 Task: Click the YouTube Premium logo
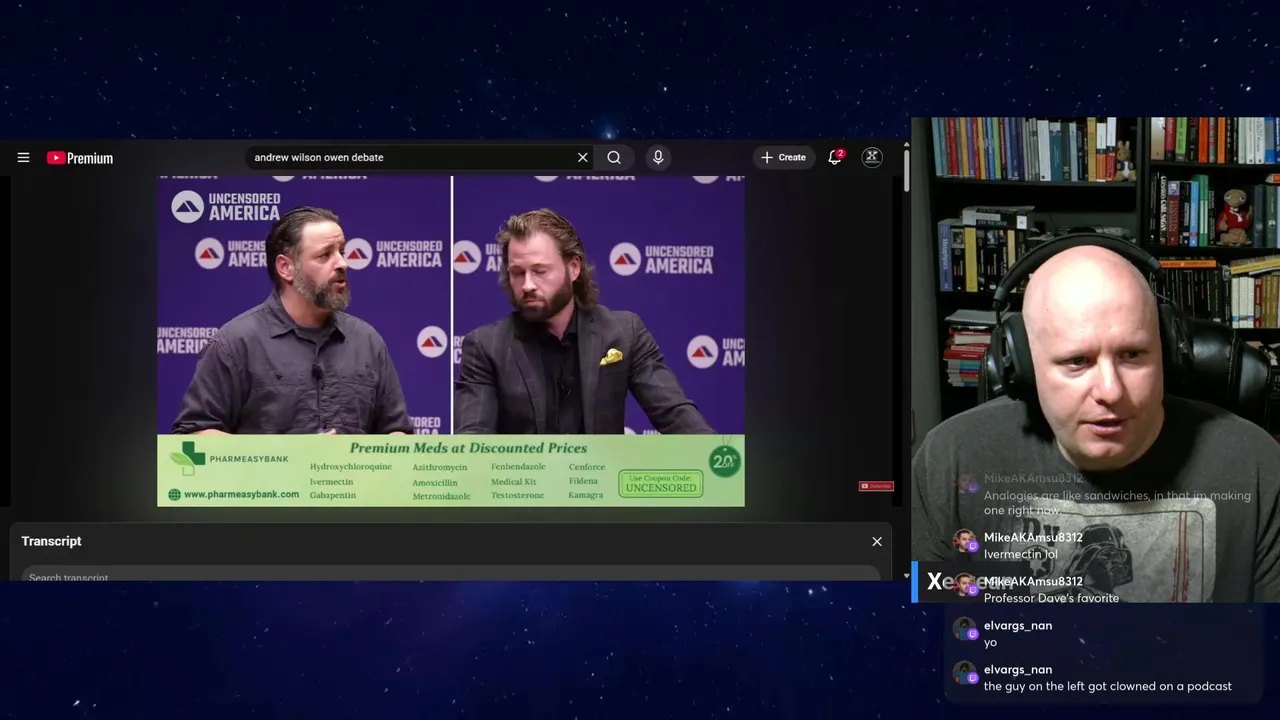[x=80, y=158]
